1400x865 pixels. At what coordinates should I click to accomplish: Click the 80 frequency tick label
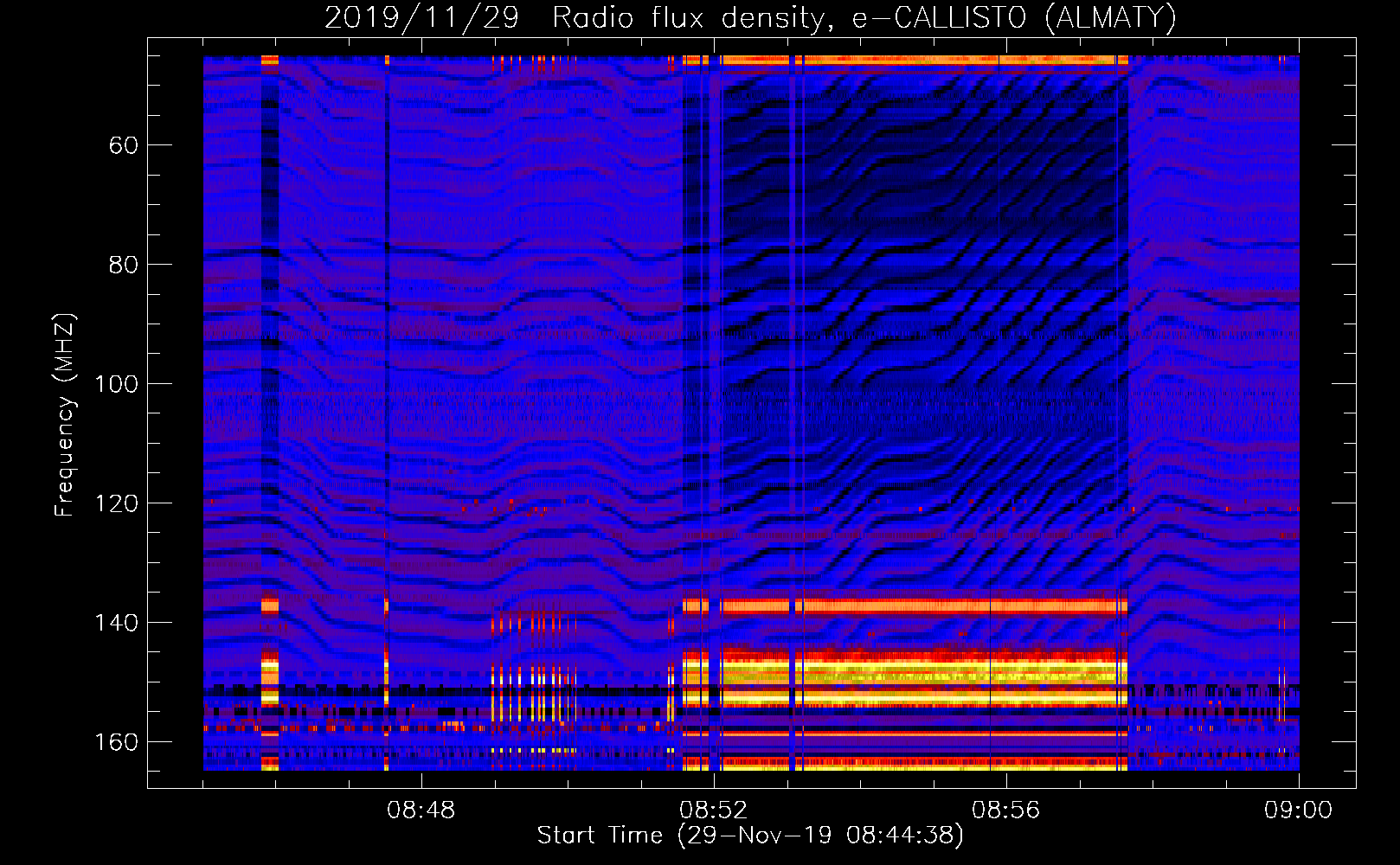pyautogui.click(x=124, y=265)
